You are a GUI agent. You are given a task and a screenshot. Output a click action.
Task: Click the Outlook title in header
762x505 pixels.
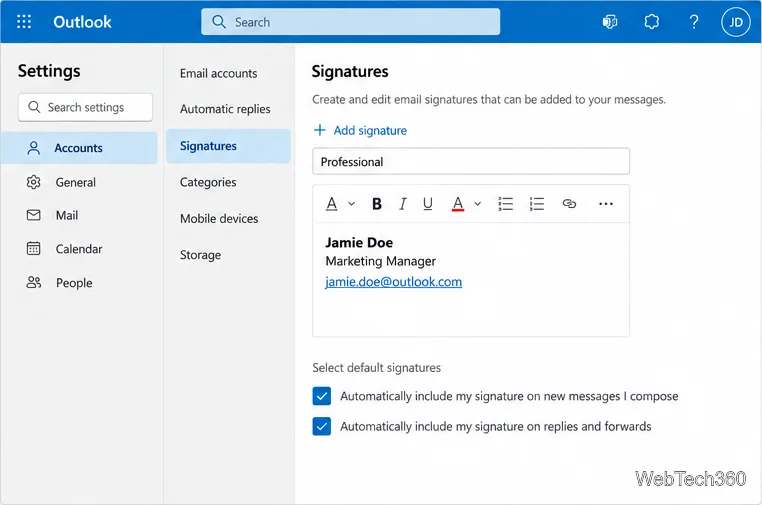coord(82,22)
